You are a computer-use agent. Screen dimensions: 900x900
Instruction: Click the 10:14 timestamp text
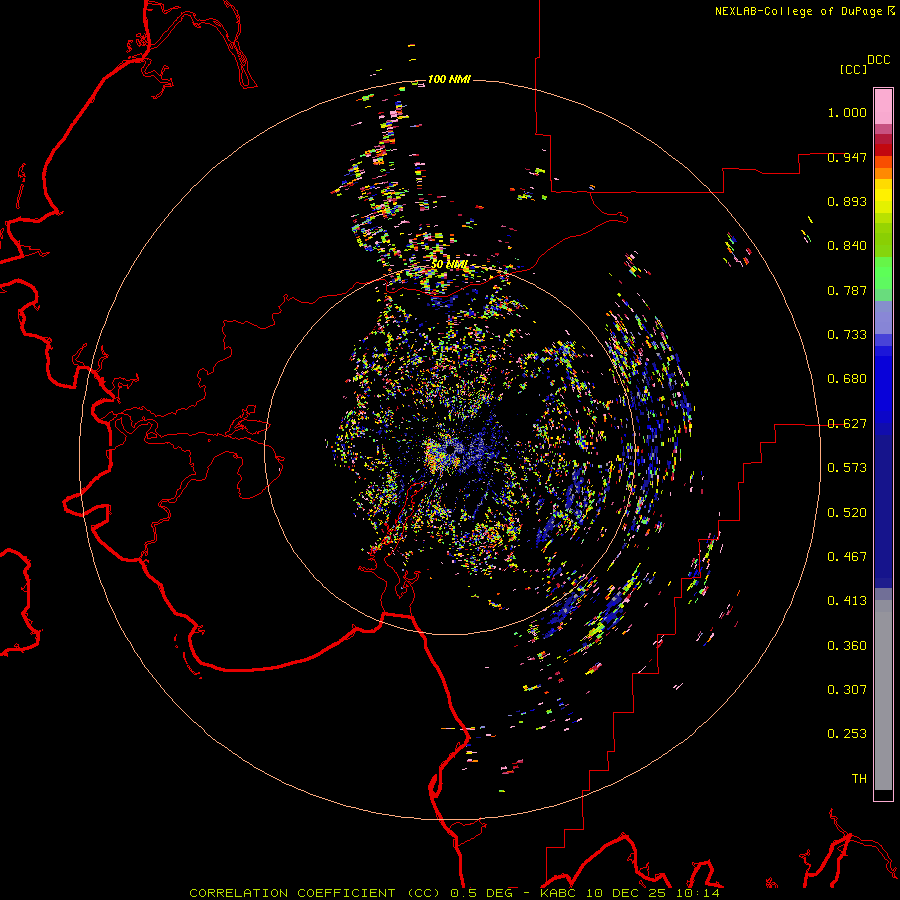pos(697,893)
